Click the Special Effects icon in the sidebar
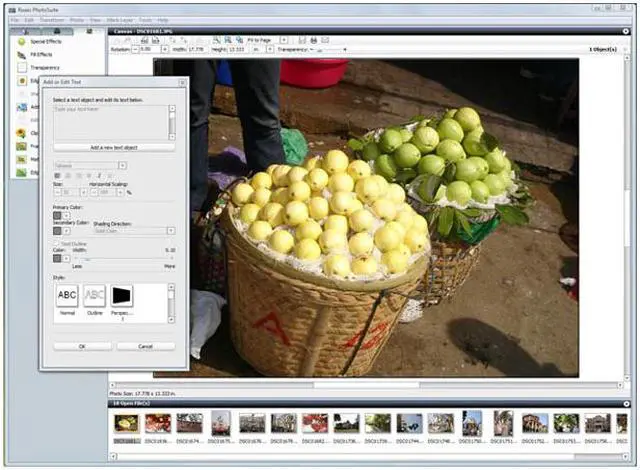 pyautogui.click(x=21, y=42)
